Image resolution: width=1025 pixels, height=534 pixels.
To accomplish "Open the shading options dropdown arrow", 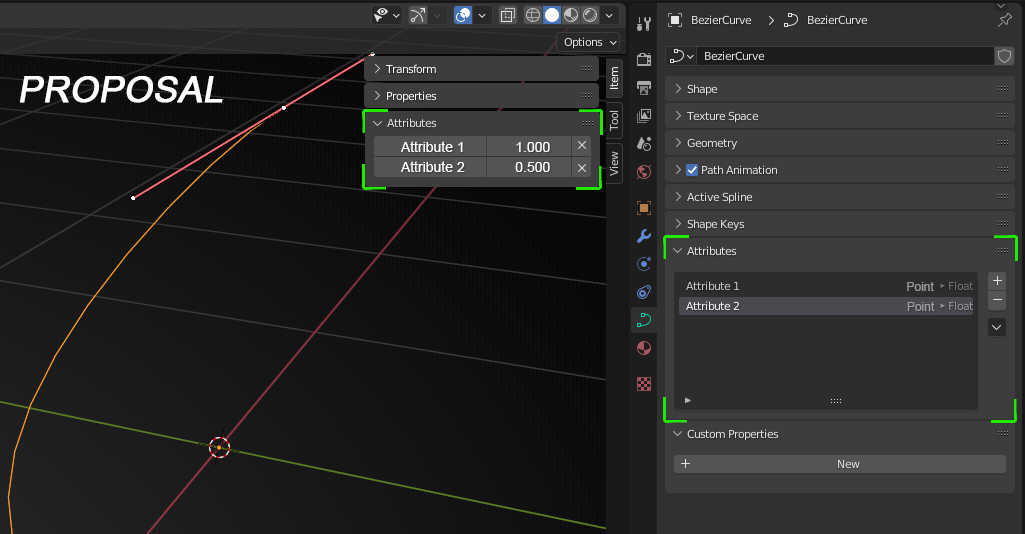I will click(609, 14).
